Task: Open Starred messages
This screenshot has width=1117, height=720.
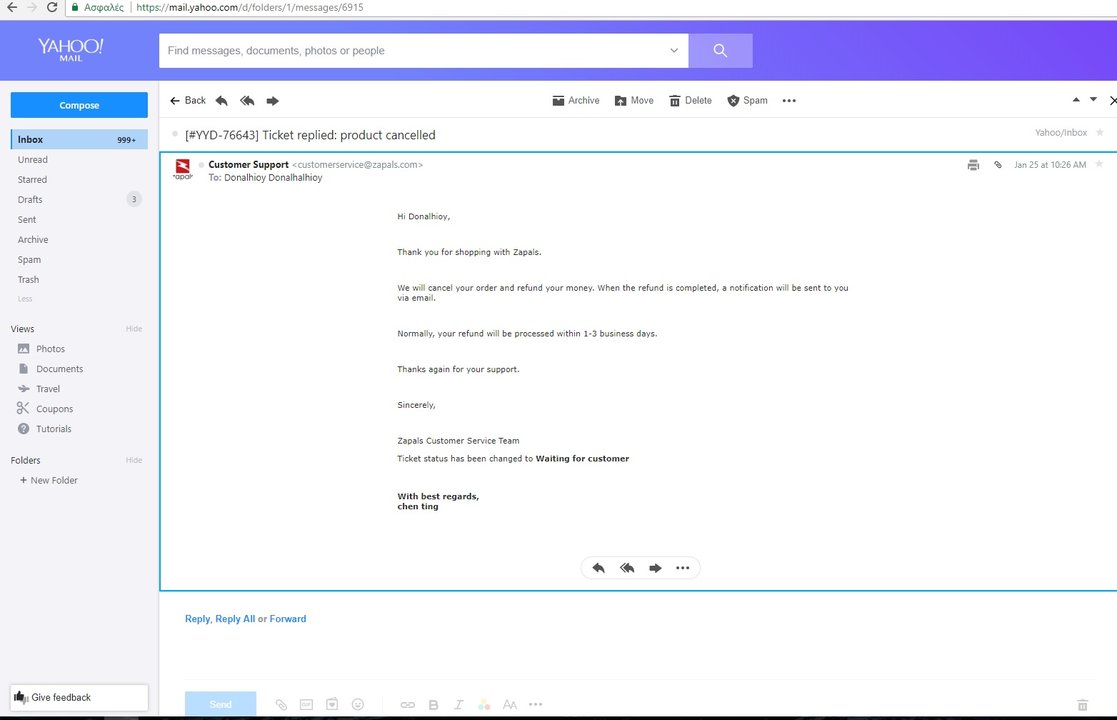Action: 32,179
